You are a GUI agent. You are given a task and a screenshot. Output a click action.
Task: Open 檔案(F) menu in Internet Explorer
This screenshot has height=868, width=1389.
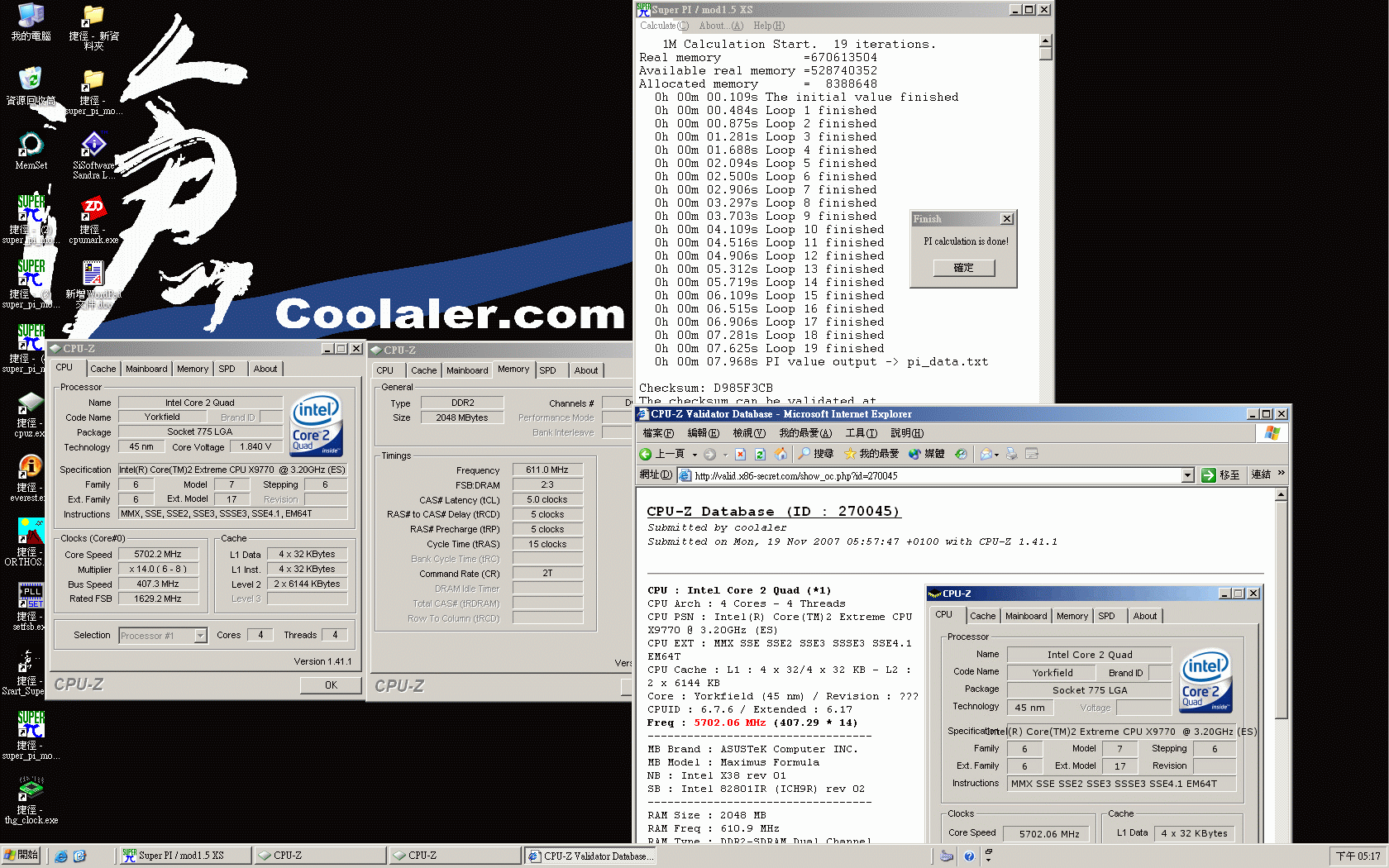point(658,433)
